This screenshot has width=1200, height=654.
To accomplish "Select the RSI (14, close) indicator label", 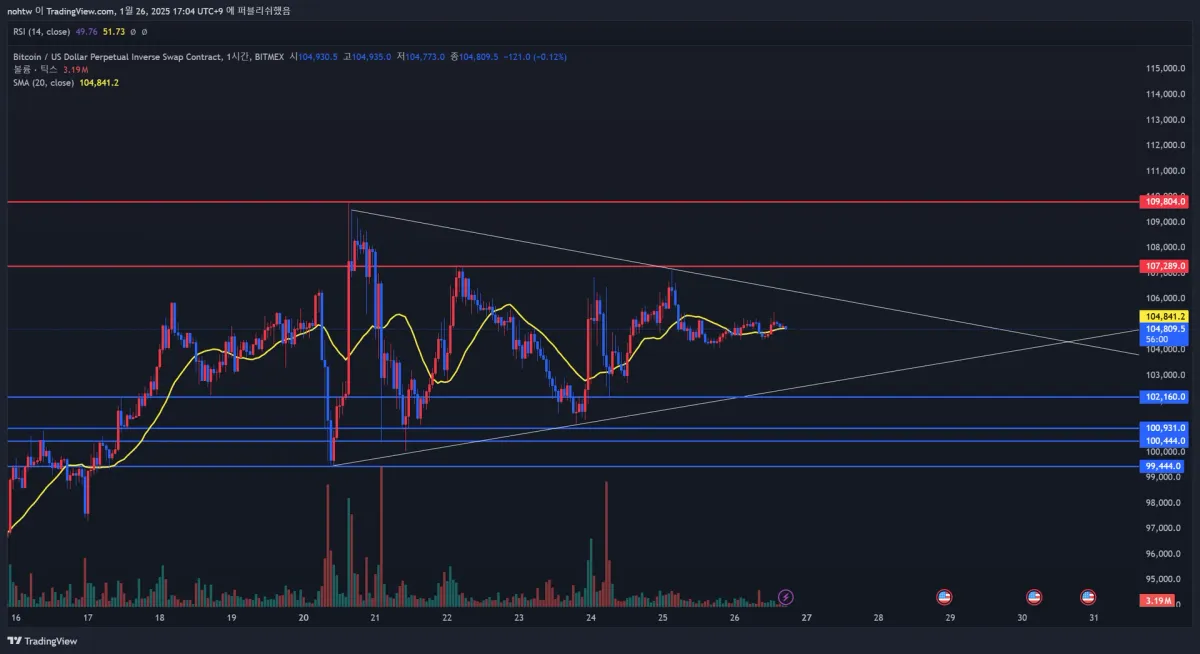I will (41, 32).
